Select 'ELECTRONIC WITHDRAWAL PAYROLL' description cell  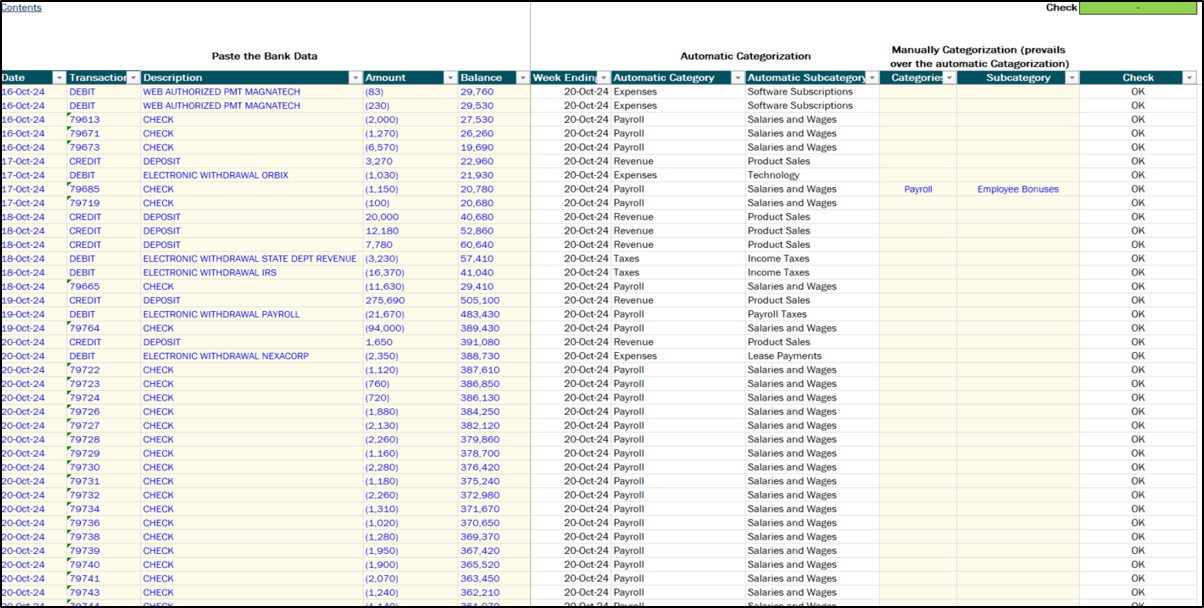[250, 315]
